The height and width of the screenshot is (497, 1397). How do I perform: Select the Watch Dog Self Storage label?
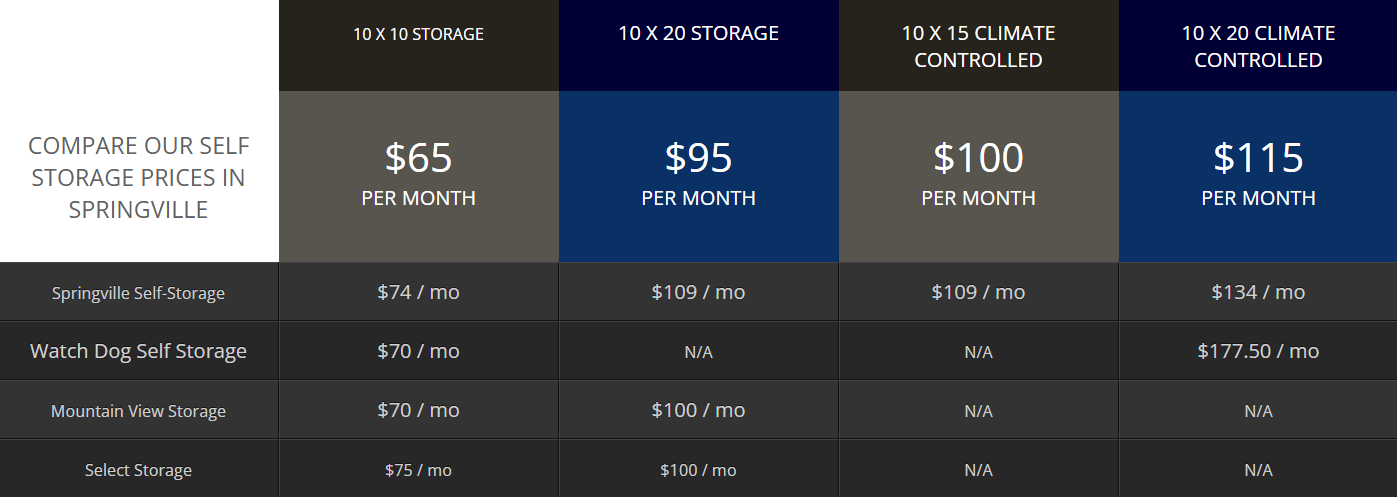coord(138,351)
